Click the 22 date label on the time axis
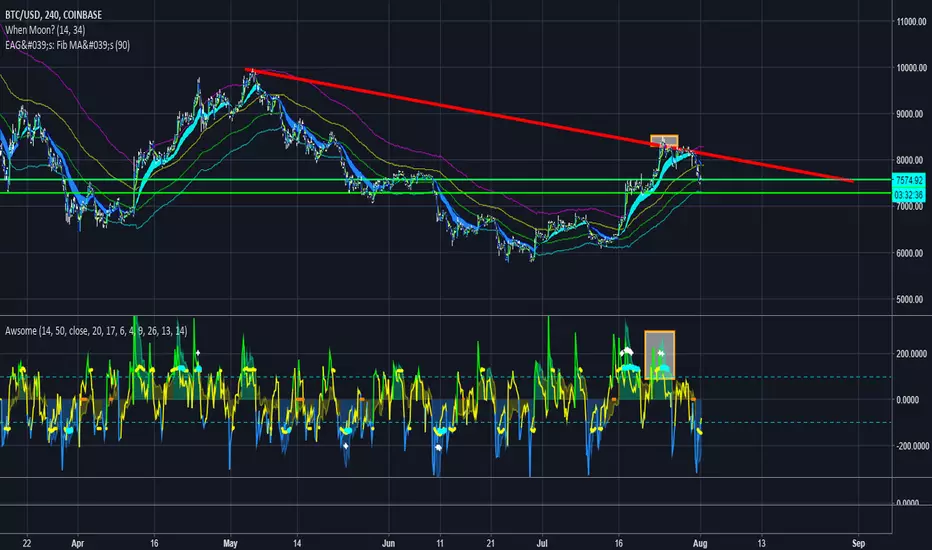This screenshot has width=932, height=550. (x=26, y=543)
